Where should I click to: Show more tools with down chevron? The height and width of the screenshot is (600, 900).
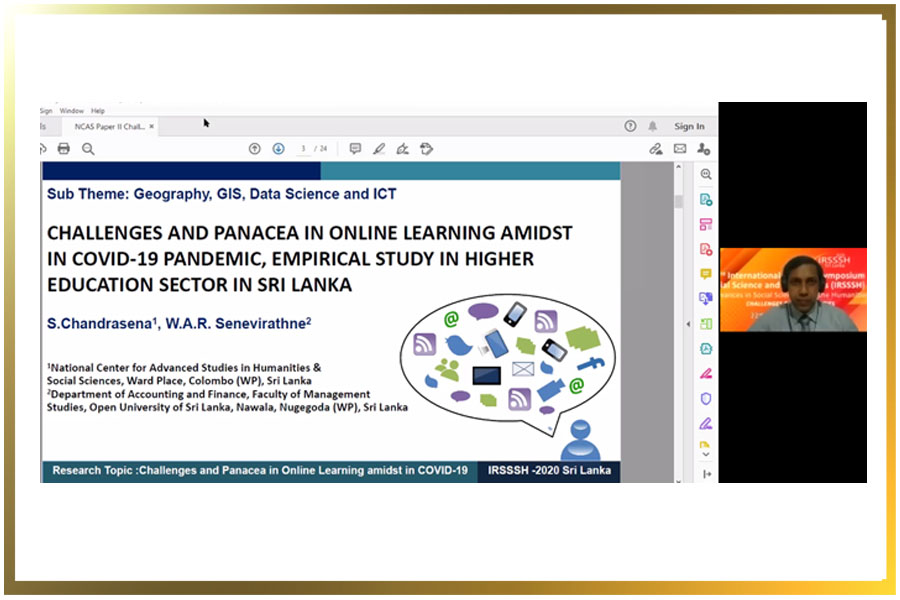pyautogui.click(x=706, y=454)
